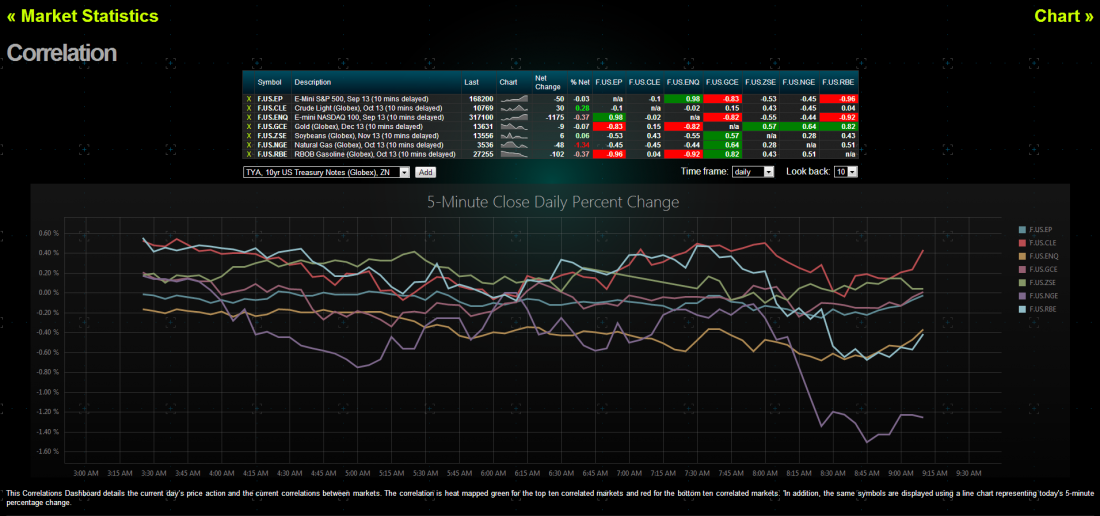Navigate to the Chart link

tap(1063, 16)
